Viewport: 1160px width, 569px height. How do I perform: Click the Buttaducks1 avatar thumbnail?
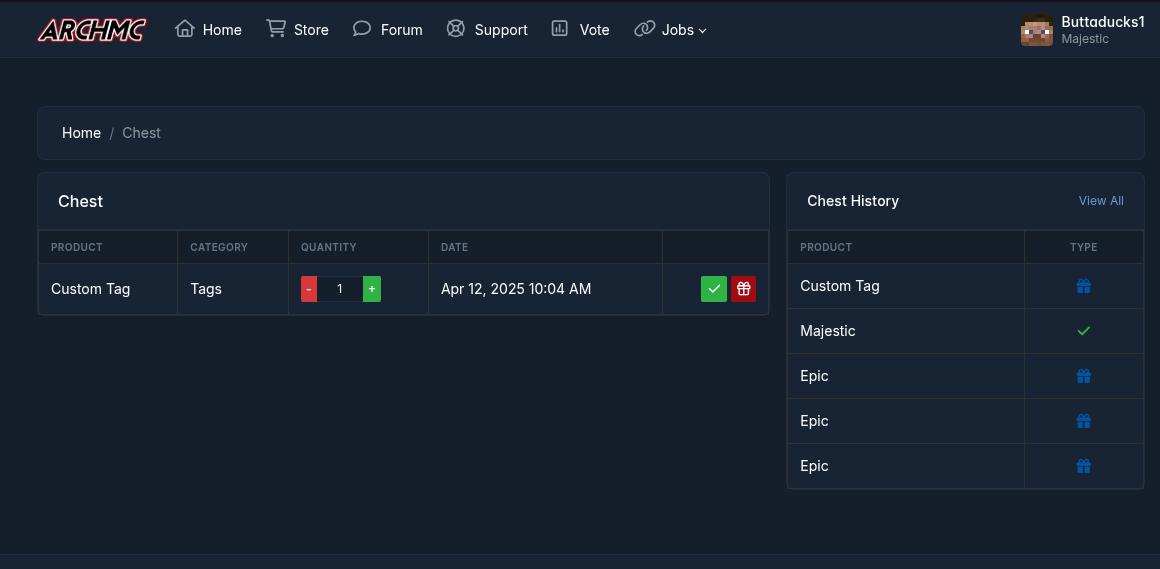pyautogui.click(x=1036, y=30)
